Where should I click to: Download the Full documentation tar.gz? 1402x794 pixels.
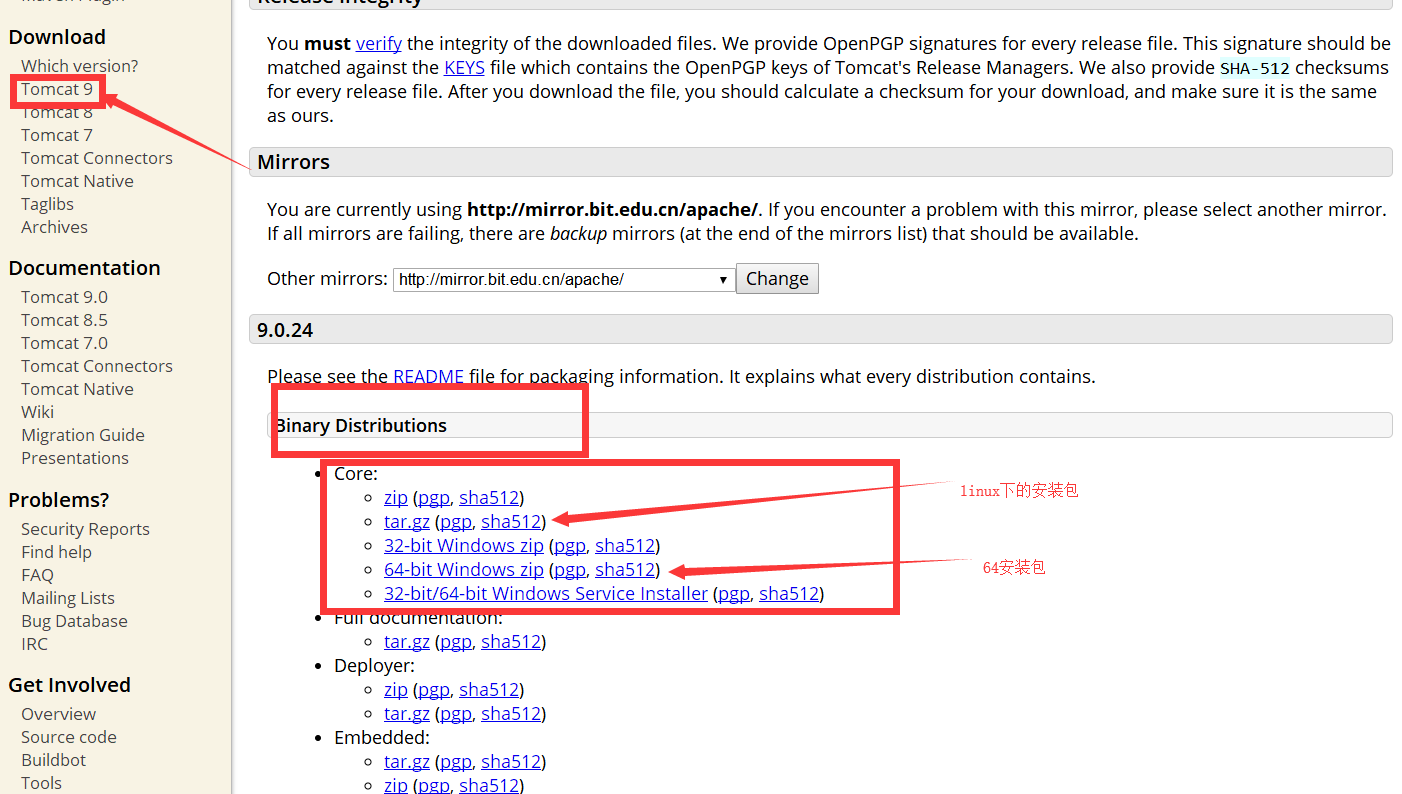407,641
